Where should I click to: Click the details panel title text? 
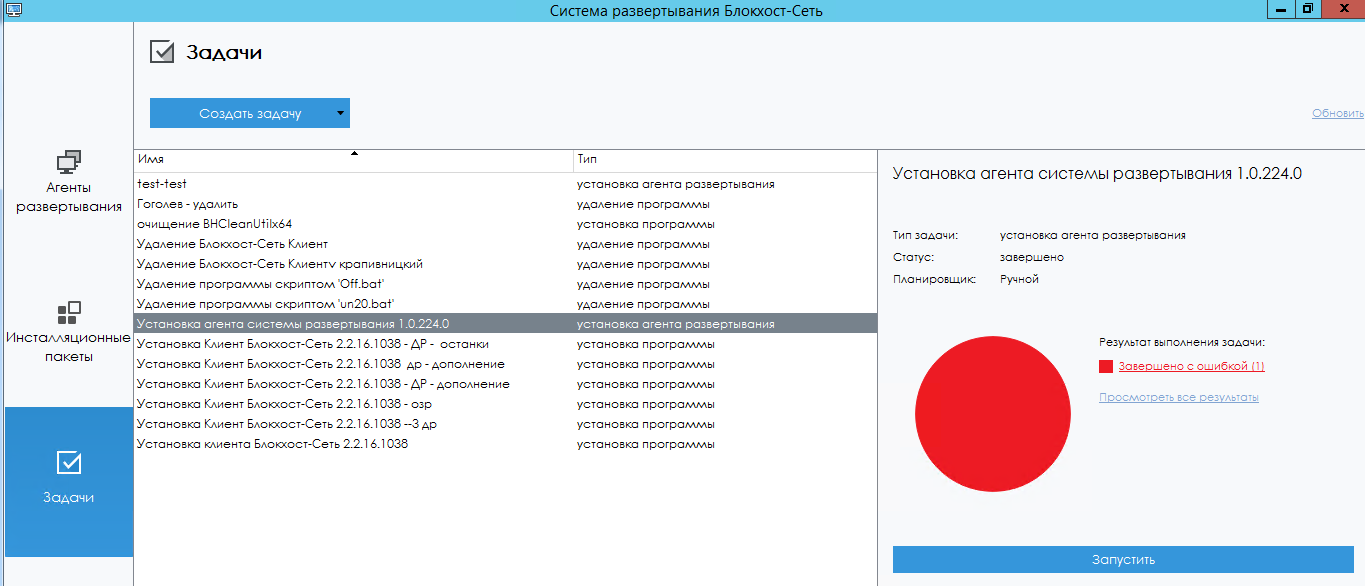coord(1097,174)
